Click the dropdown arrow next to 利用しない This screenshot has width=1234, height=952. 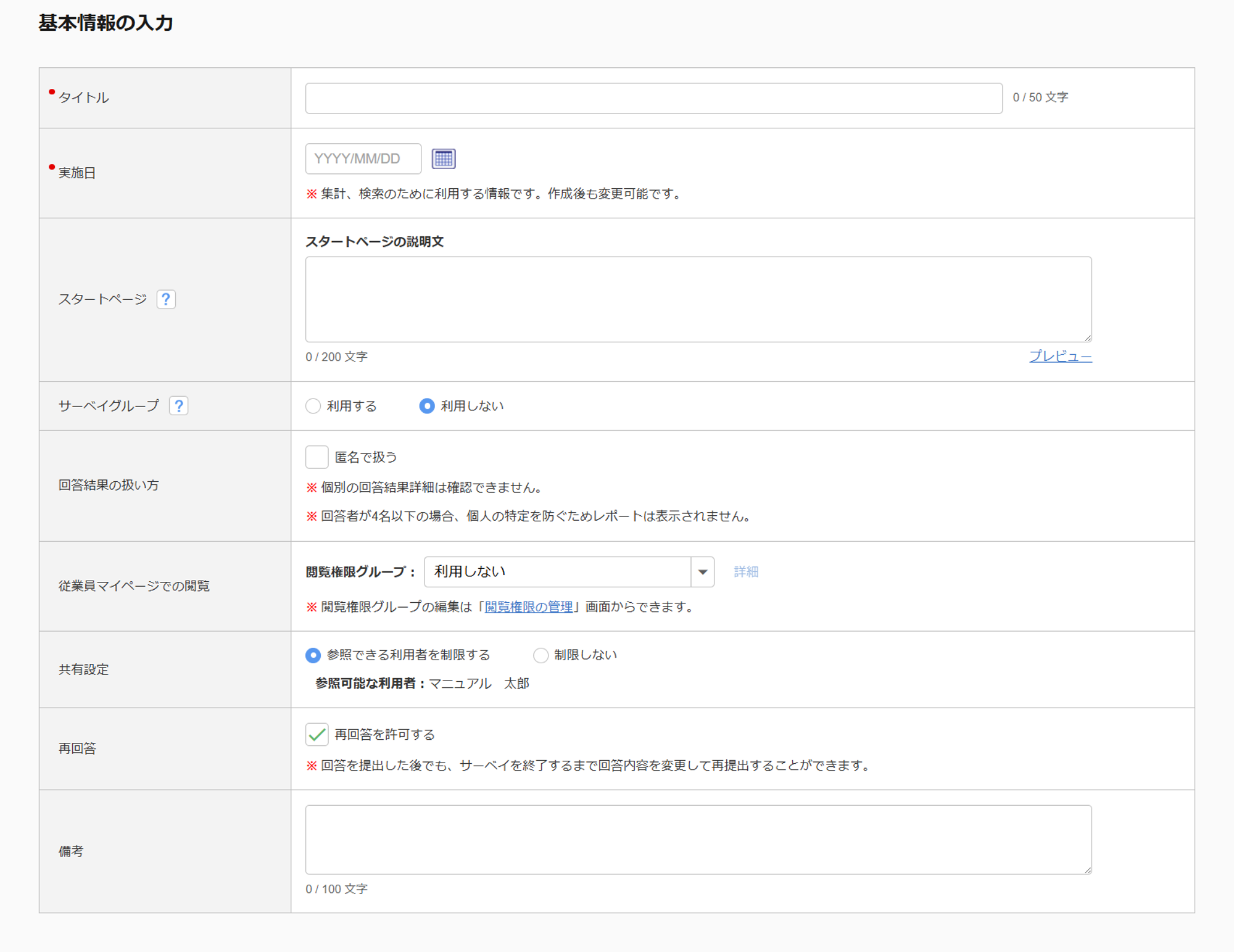pyautogui.click(x=702, y=572)
